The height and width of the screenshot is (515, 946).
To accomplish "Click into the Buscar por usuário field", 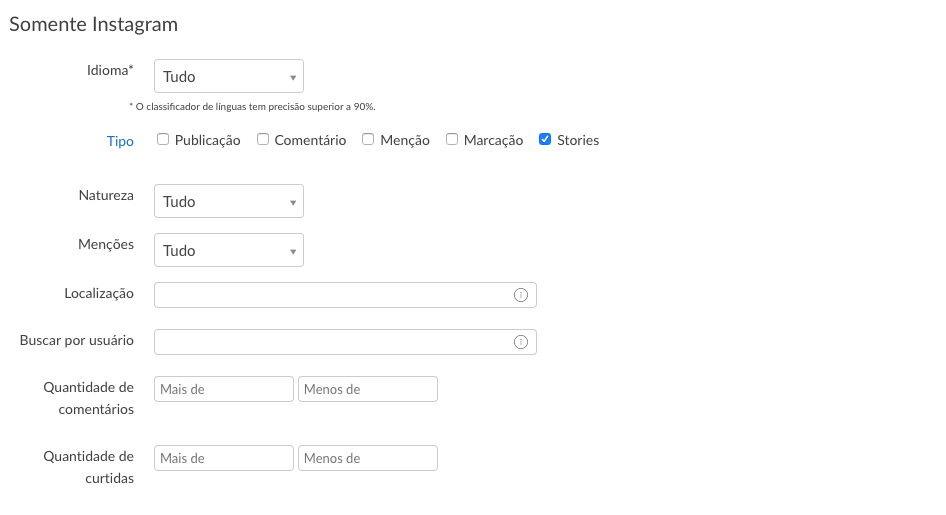I will point(330,342).
